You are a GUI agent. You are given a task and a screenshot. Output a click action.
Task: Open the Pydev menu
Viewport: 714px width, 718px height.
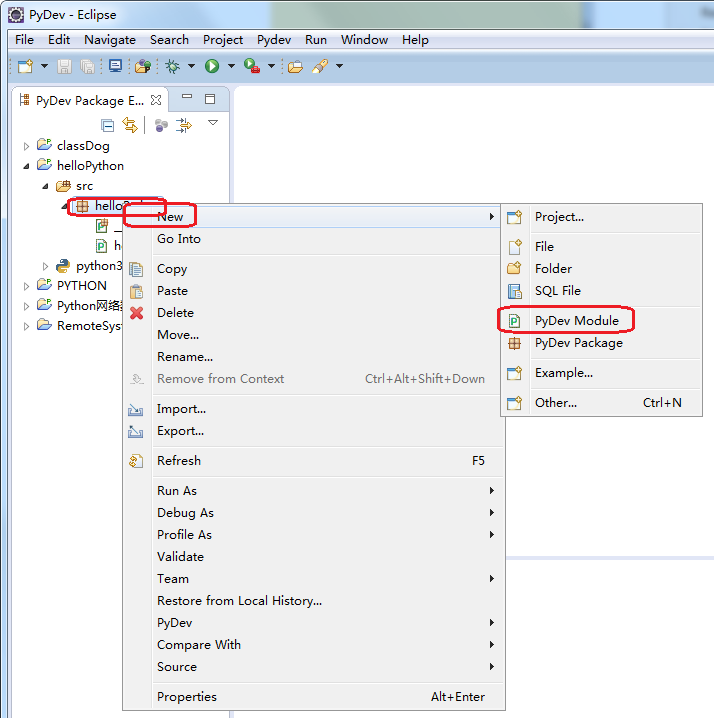274,40
